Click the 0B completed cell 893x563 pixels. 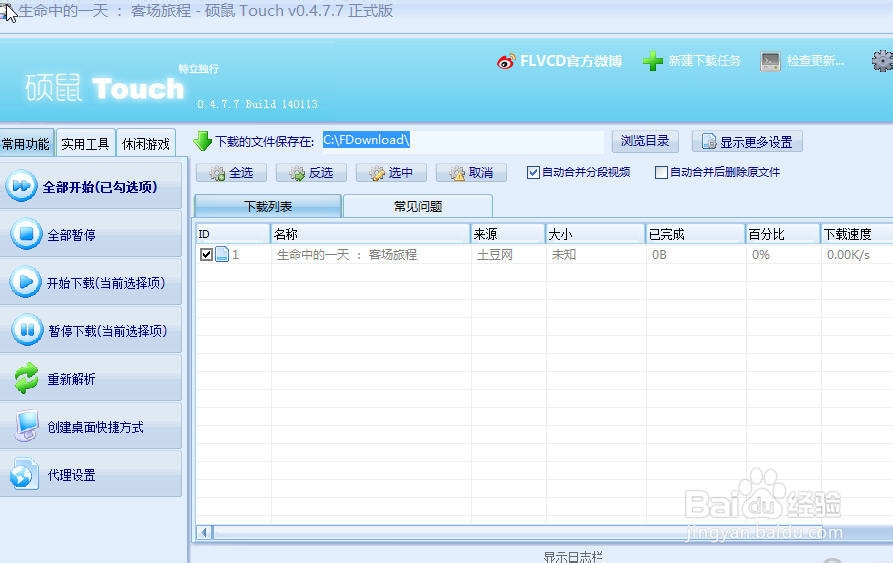(659, 255)
